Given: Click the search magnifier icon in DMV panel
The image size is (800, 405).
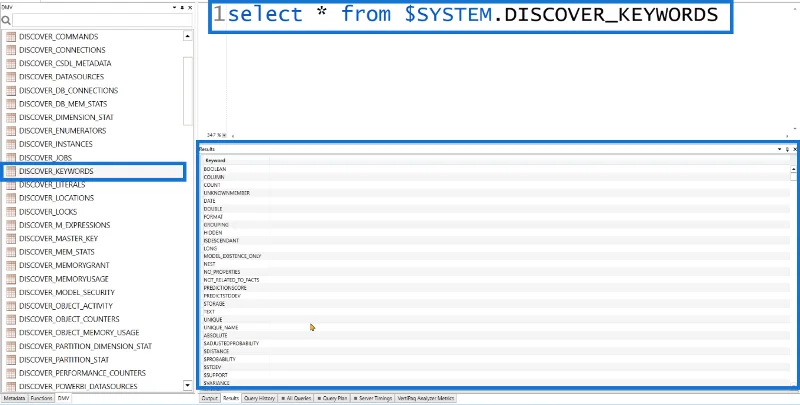Looking at the screenshot, I should [x=6, y=20].
